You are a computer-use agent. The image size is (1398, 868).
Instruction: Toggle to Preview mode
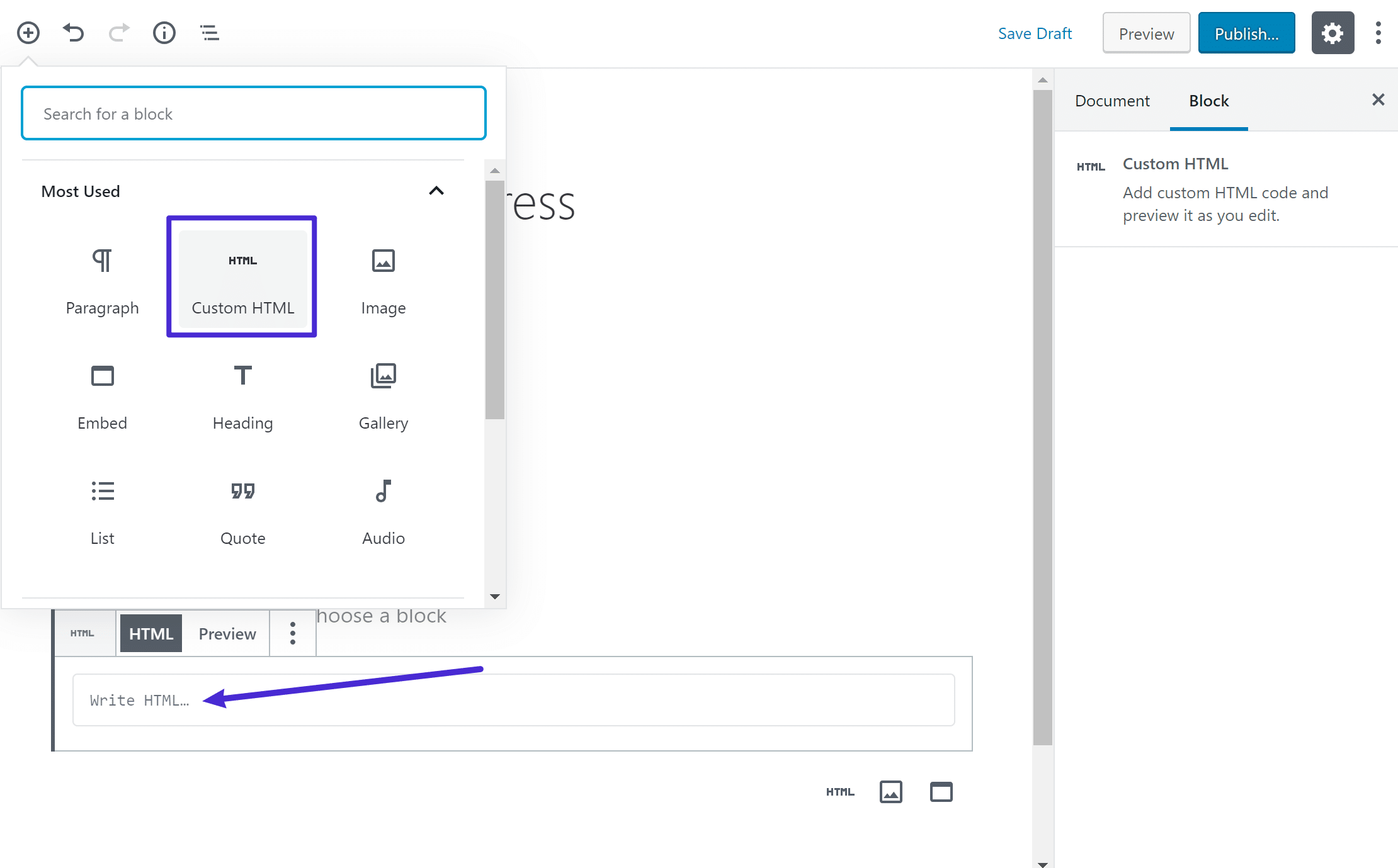(x=227, y=633)
